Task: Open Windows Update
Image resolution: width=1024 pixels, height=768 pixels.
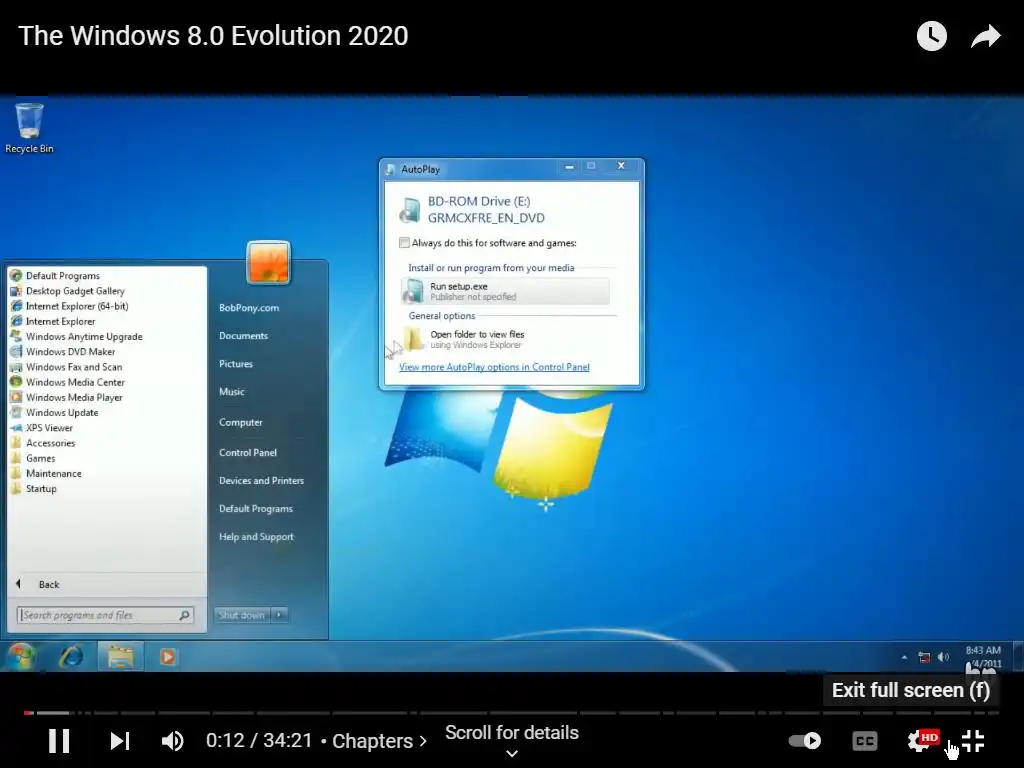Action: 62,412
